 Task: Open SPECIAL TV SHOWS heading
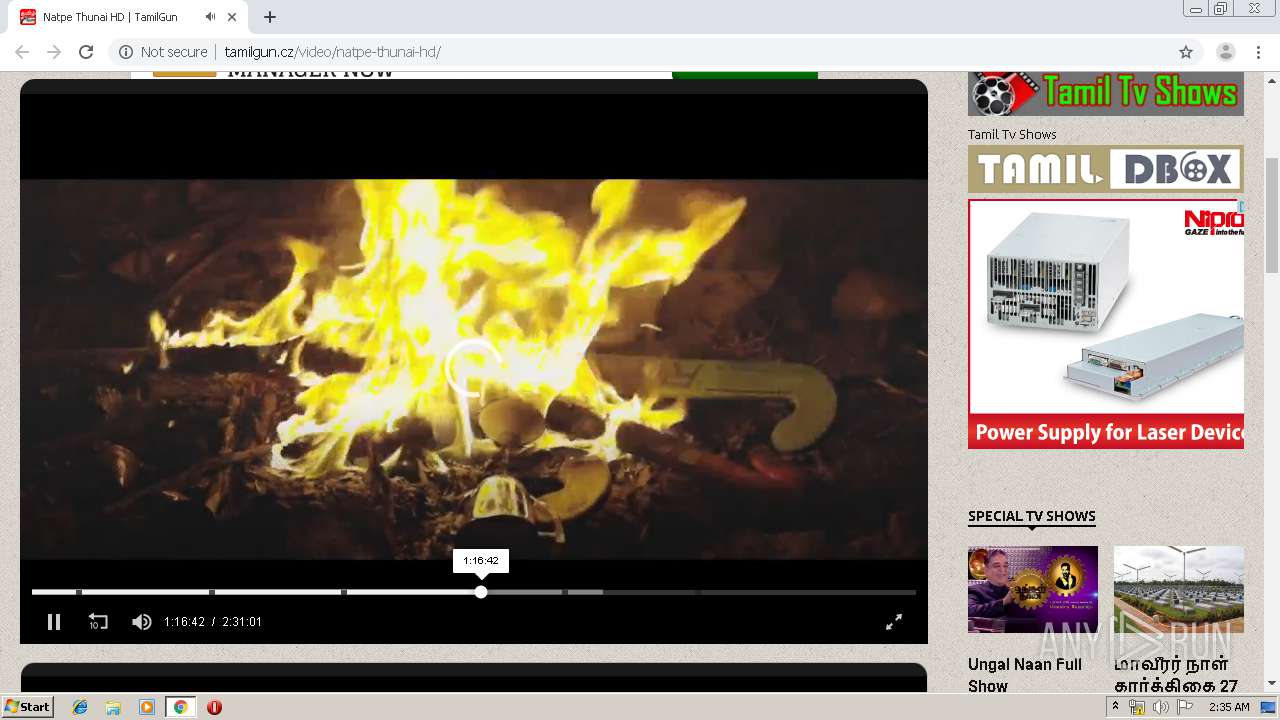(1032, 516)
